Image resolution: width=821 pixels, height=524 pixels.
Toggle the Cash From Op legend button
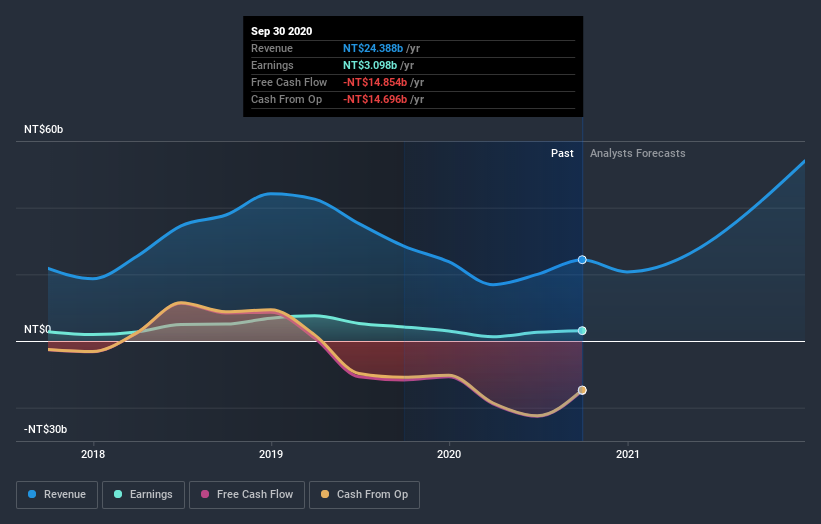(x=364, y=495)
